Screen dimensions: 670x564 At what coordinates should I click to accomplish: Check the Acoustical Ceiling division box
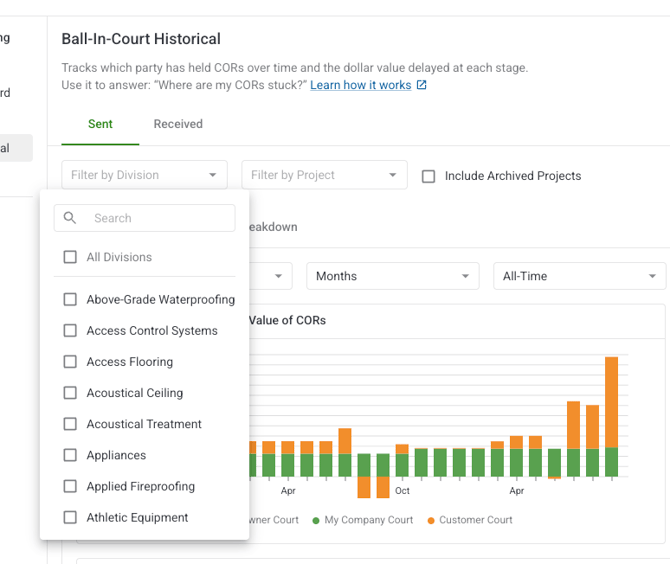coord(70,393)
